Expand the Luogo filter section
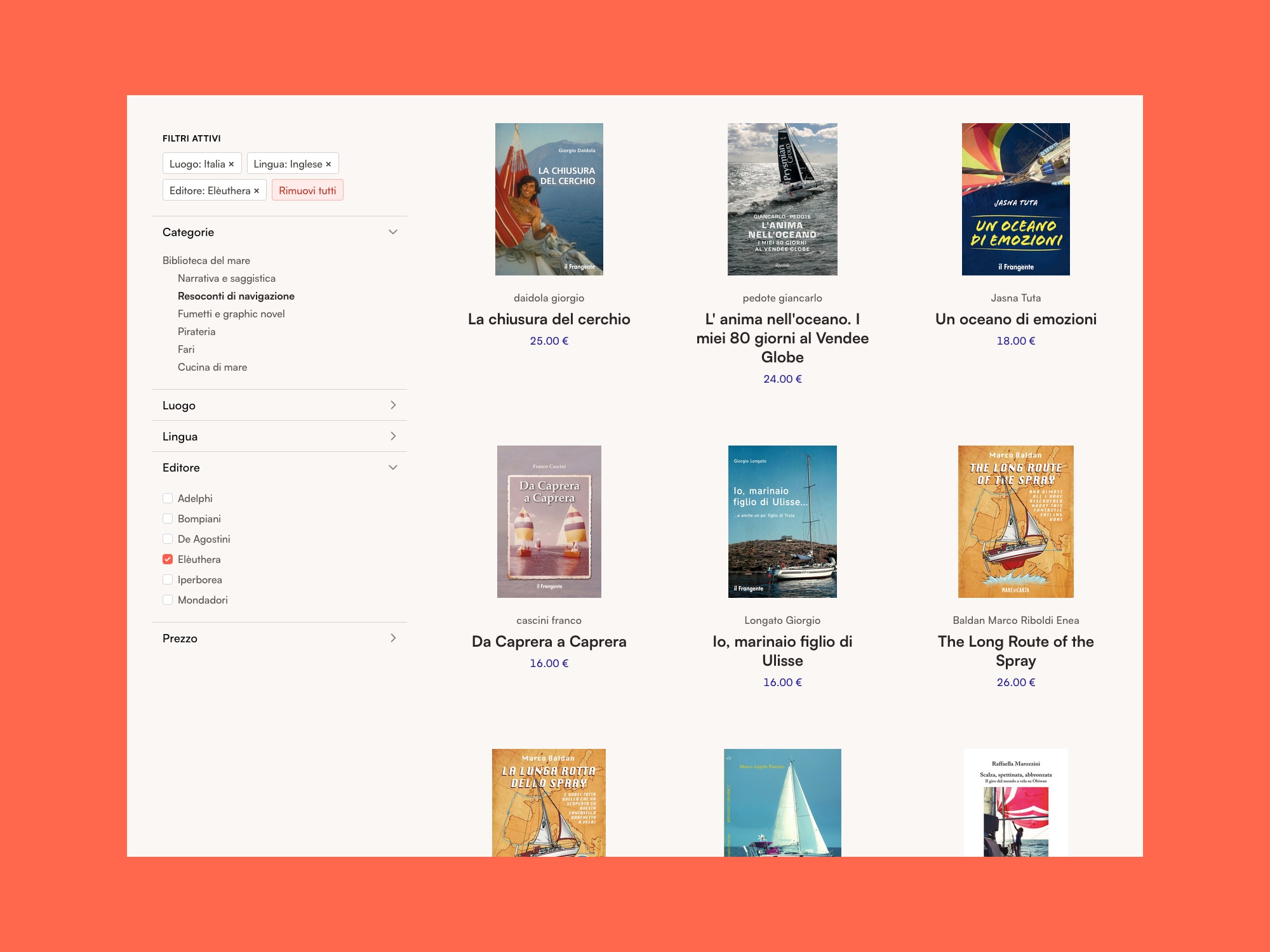 pos(279,405)
